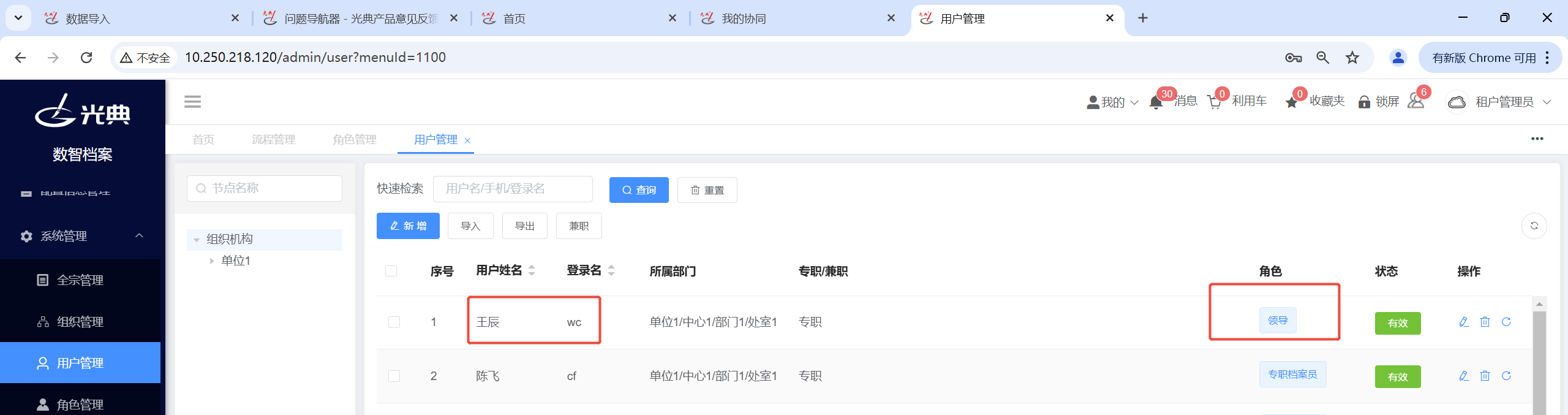Focus the 用户名/手机/登录名 quick search field
The width and height of the screenshot is (1568, 415).
pos(513,189)
